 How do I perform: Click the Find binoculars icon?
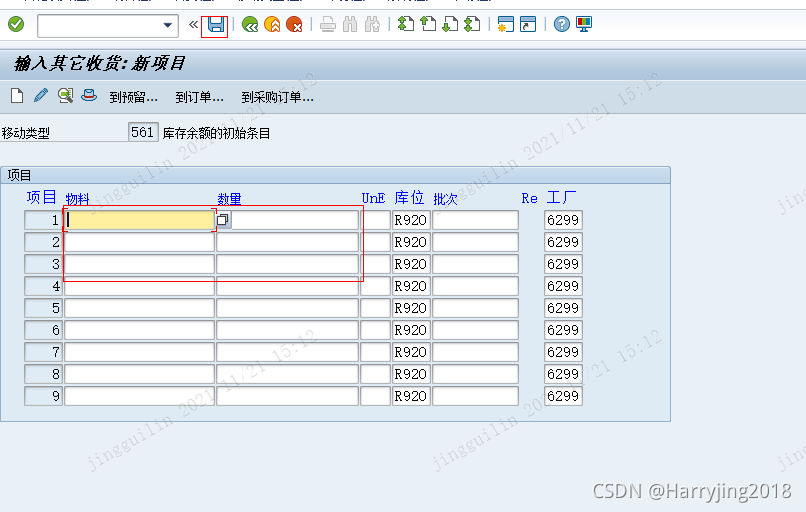[x=350, y=24]
